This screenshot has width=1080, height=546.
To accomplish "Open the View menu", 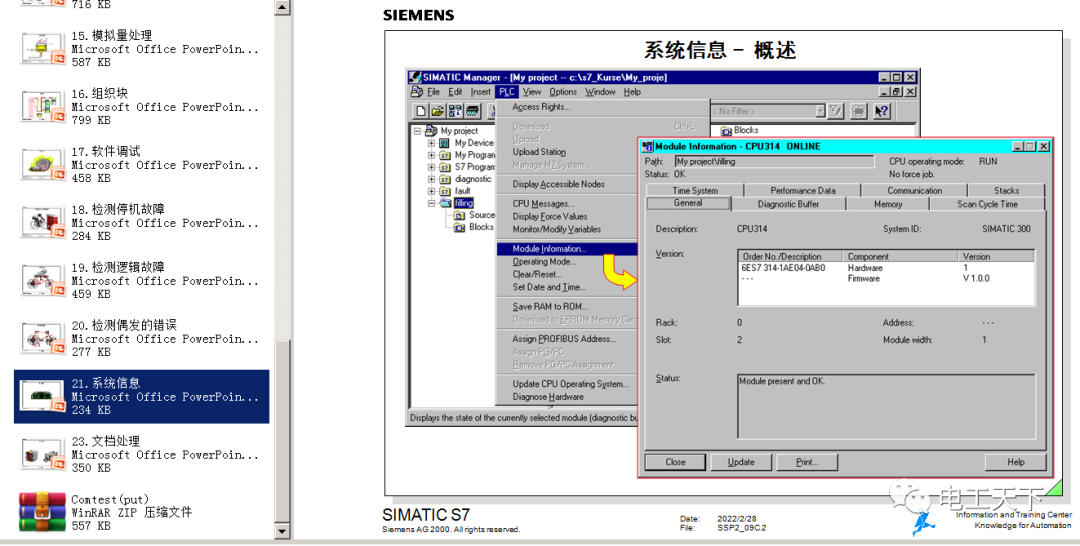I will tap(532, 92).
